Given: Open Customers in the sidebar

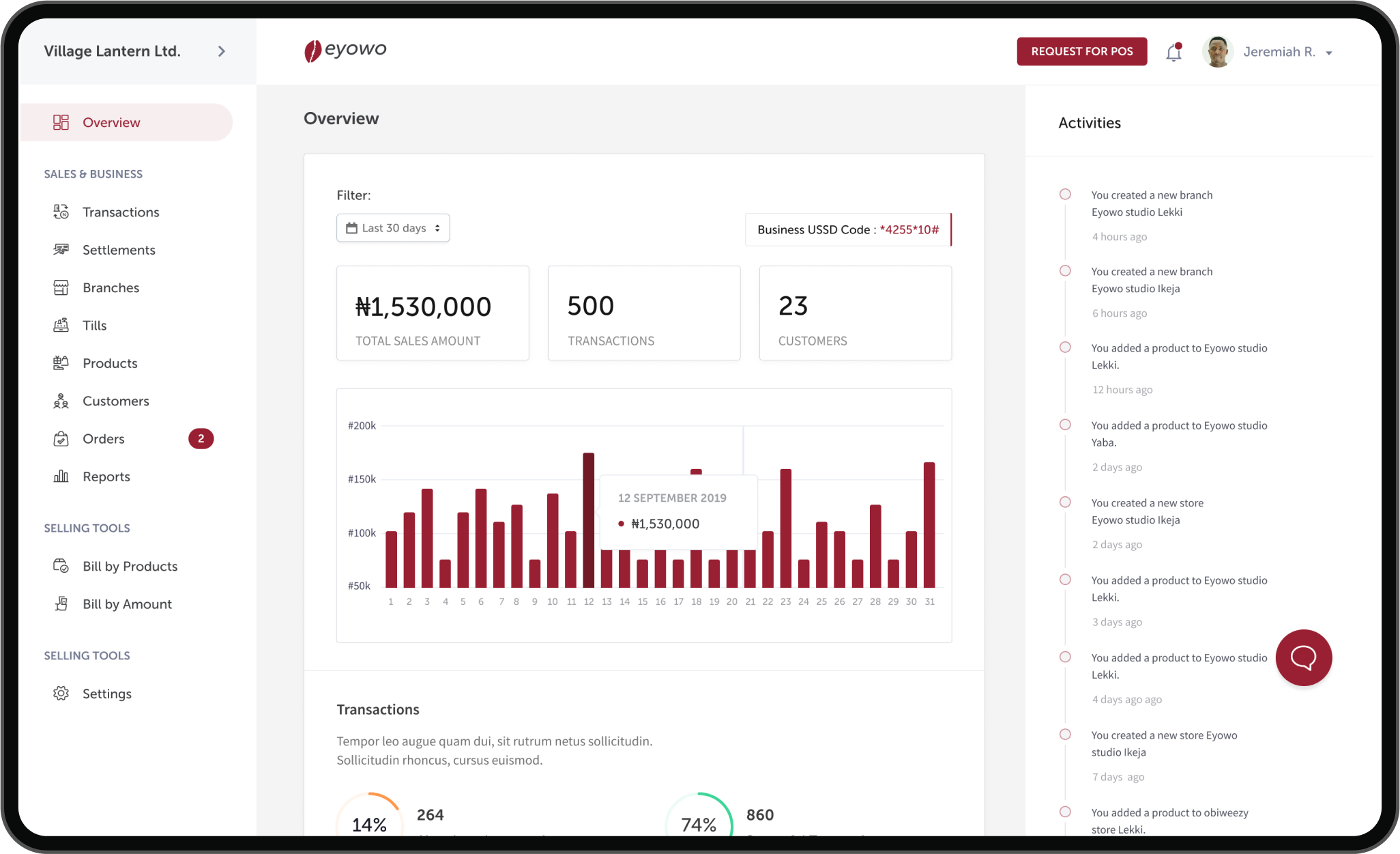Looking at the screenshot, I should pos(115,401).
